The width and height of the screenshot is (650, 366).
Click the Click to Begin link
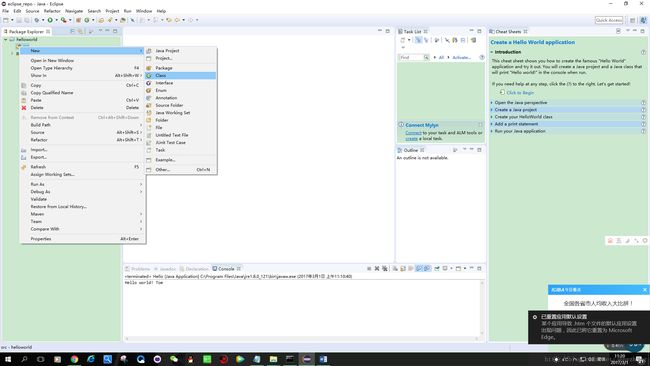point(520,93)
